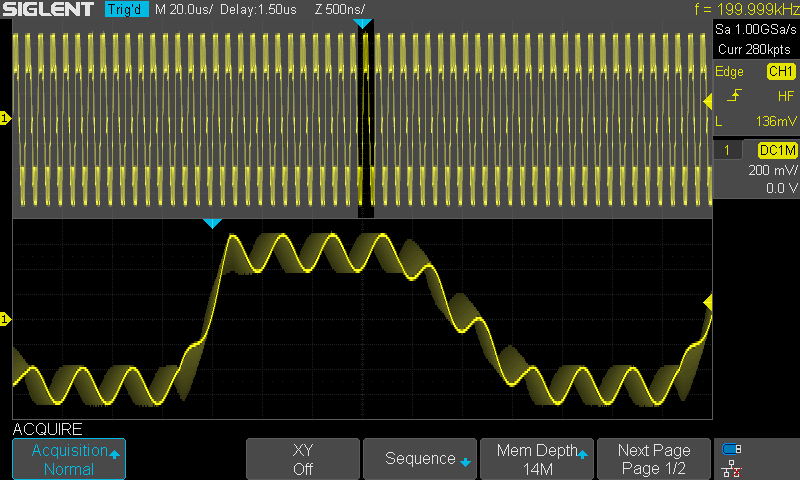This screenshot has width=800, height=480.
Task: Click the SIGLENT logo
Action: [x=50, y=9]
